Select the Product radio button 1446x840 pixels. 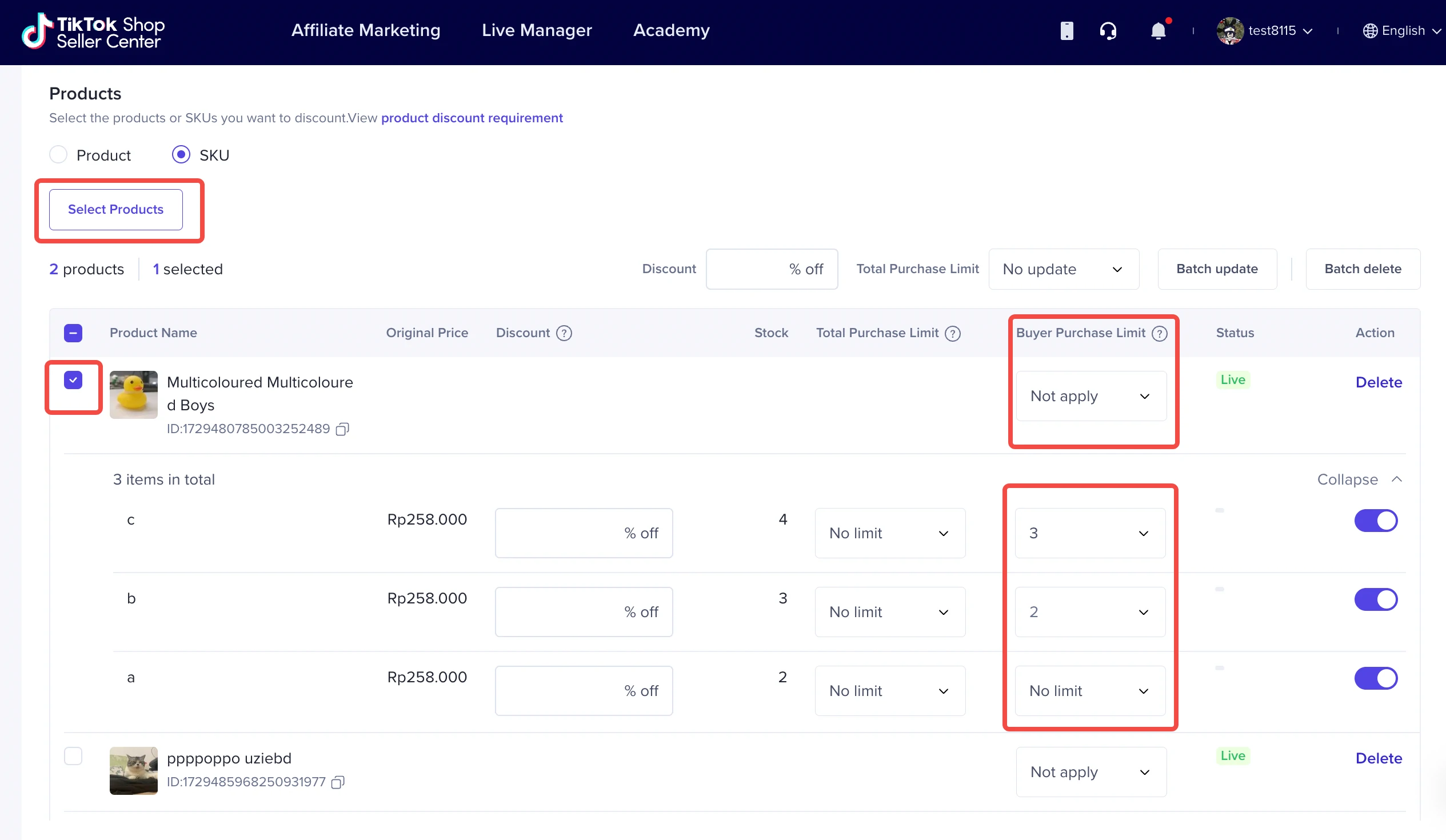click(58, 155)
